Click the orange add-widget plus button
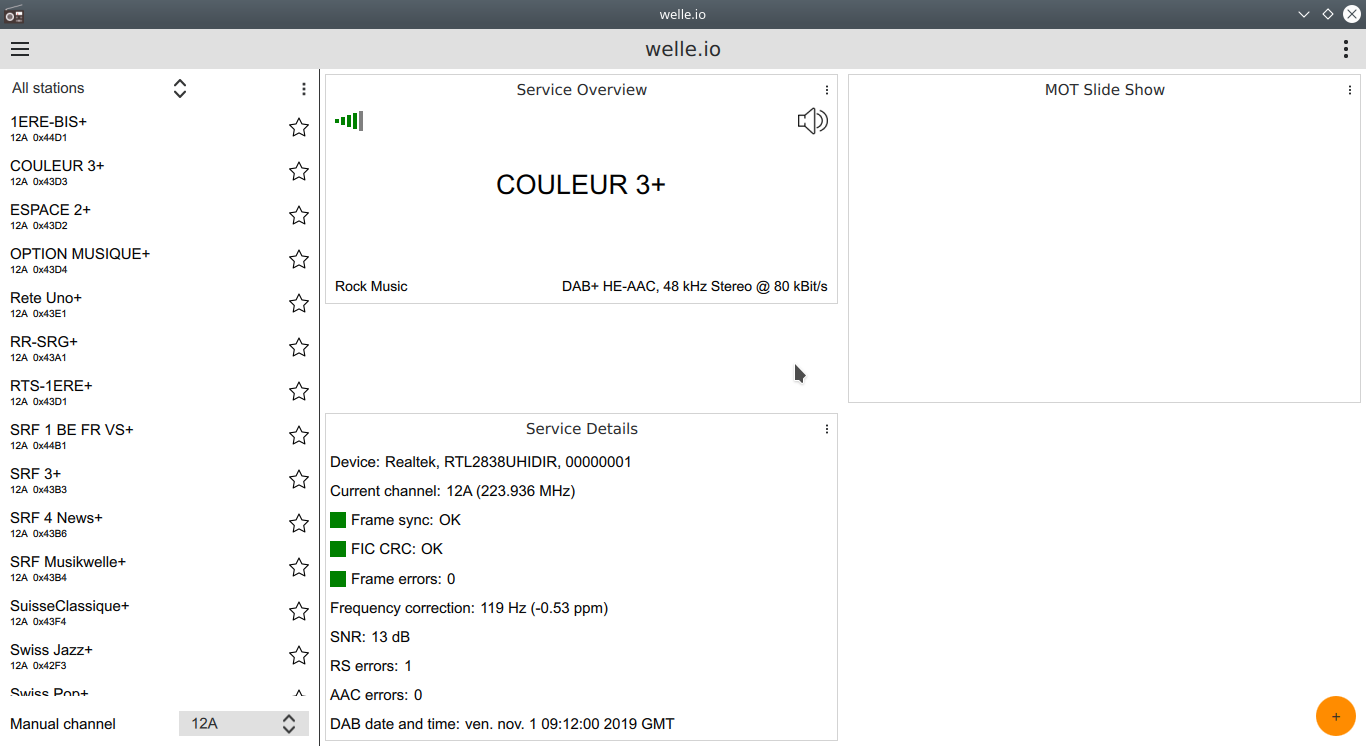Viewport: 1366px width, 746px height. click(x=1336, y=716)
